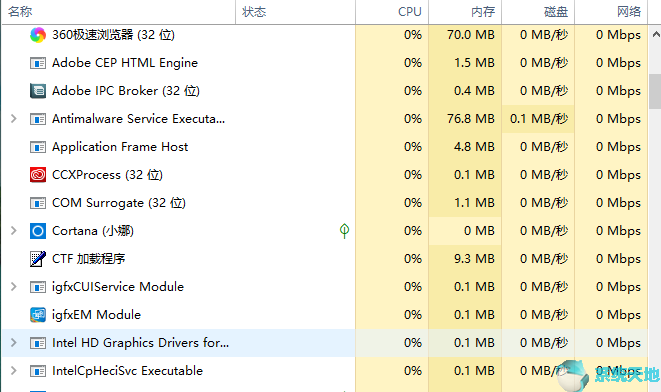Click the 9.3 MB memory cell
The image size is (661, 392).
point(465,259)
